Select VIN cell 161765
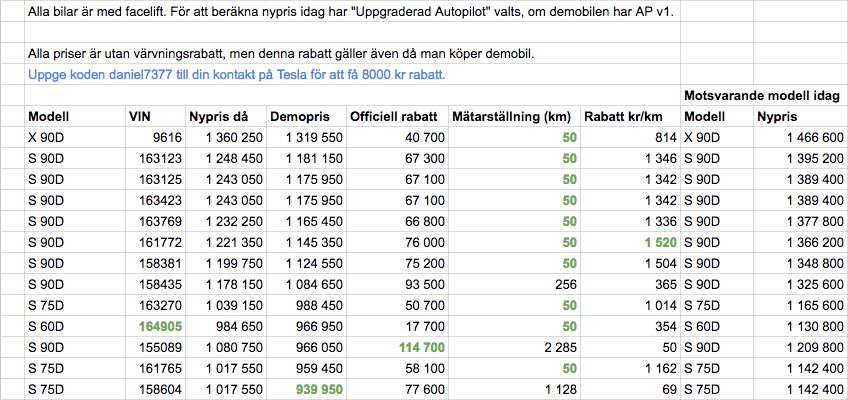The height and width of the screenshot is (400, 848). click(x=155, y=368)
